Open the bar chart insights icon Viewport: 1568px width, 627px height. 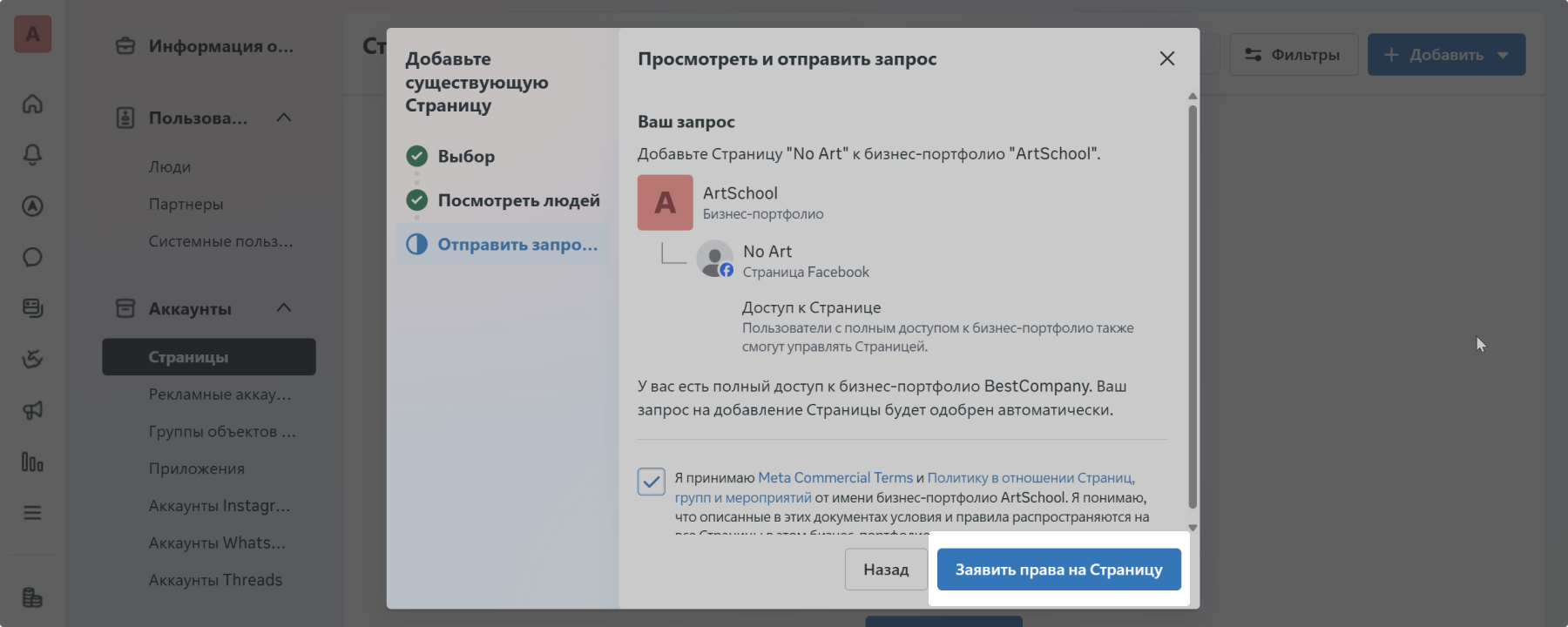pyautogui.click(x=32, y=462)
